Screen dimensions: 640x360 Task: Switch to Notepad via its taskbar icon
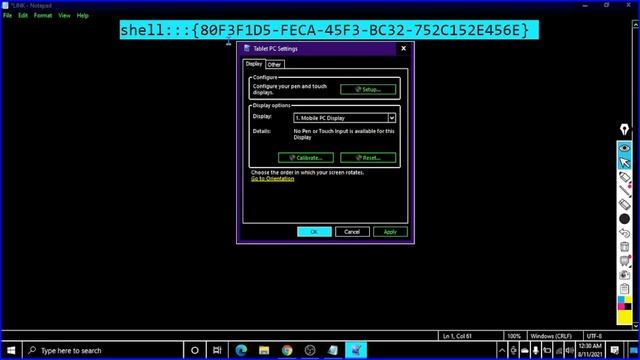[x=333, y=350]
